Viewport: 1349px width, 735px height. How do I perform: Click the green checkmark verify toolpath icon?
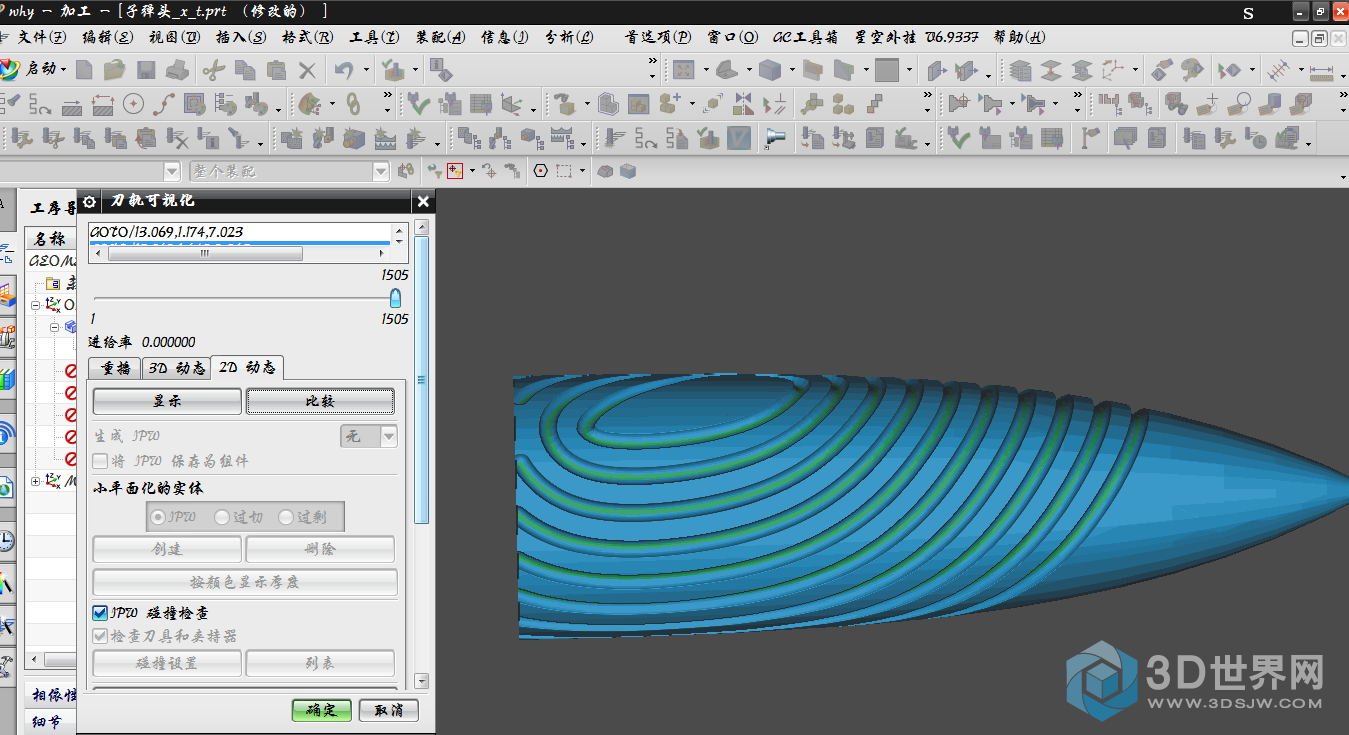point(418,103)
